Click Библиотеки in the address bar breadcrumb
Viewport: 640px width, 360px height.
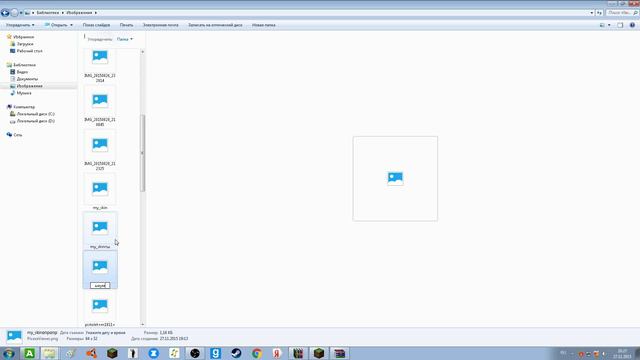[48, 13]
